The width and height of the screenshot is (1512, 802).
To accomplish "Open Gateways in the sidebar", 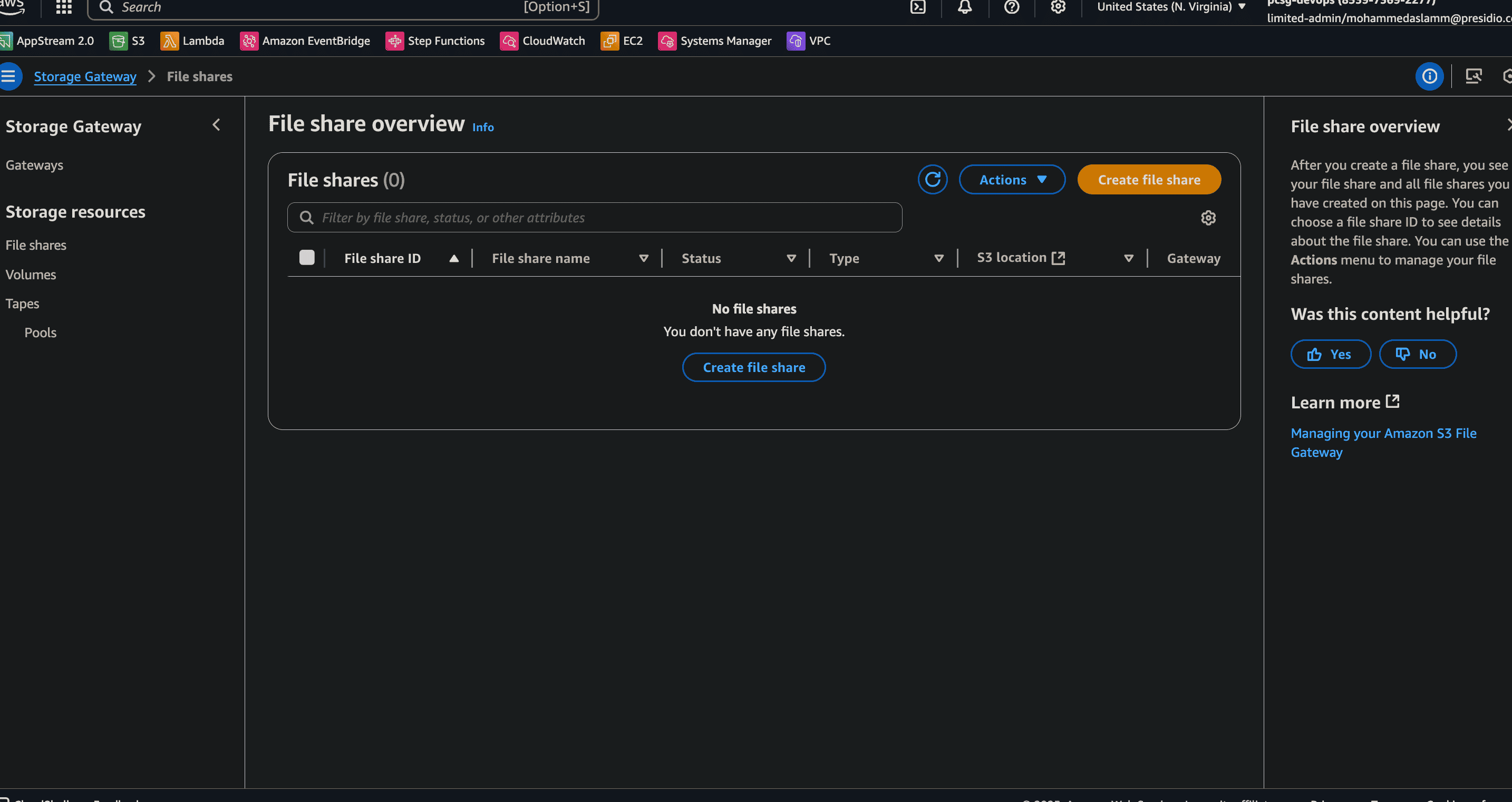I will coord(34,165).
